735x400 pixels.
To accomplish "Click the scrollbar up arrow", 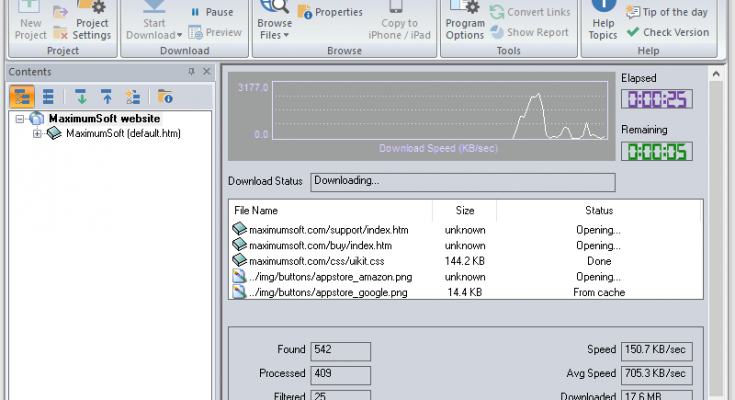I will coord(716,74).
